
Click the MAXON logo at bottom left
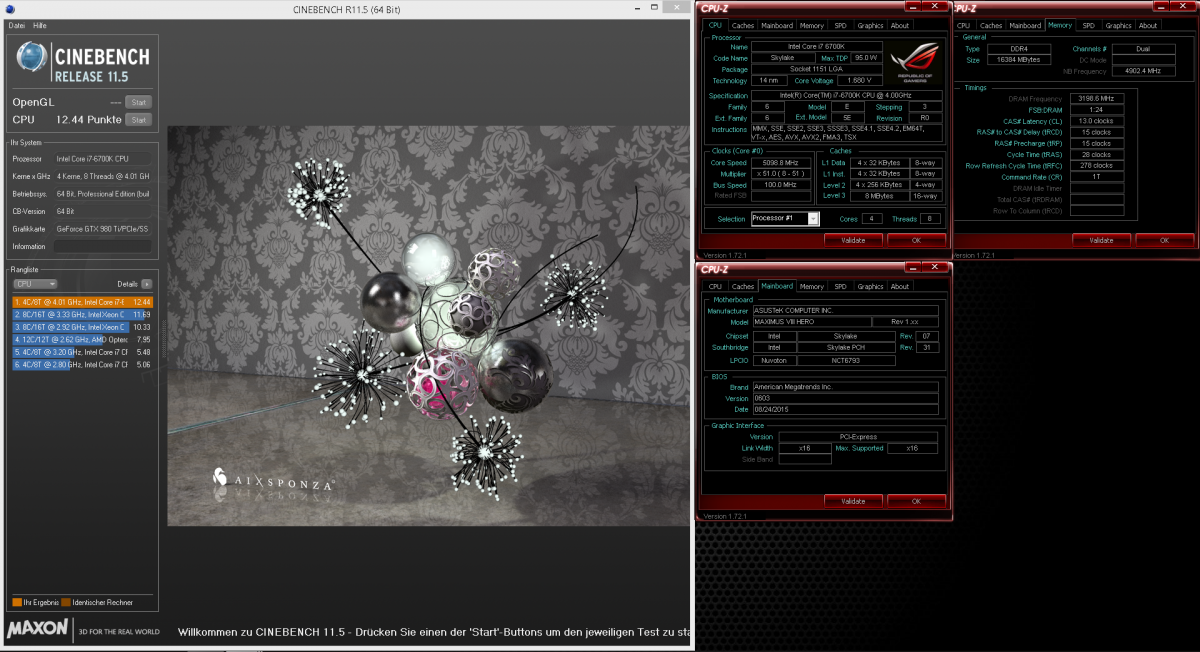[38, 628]
